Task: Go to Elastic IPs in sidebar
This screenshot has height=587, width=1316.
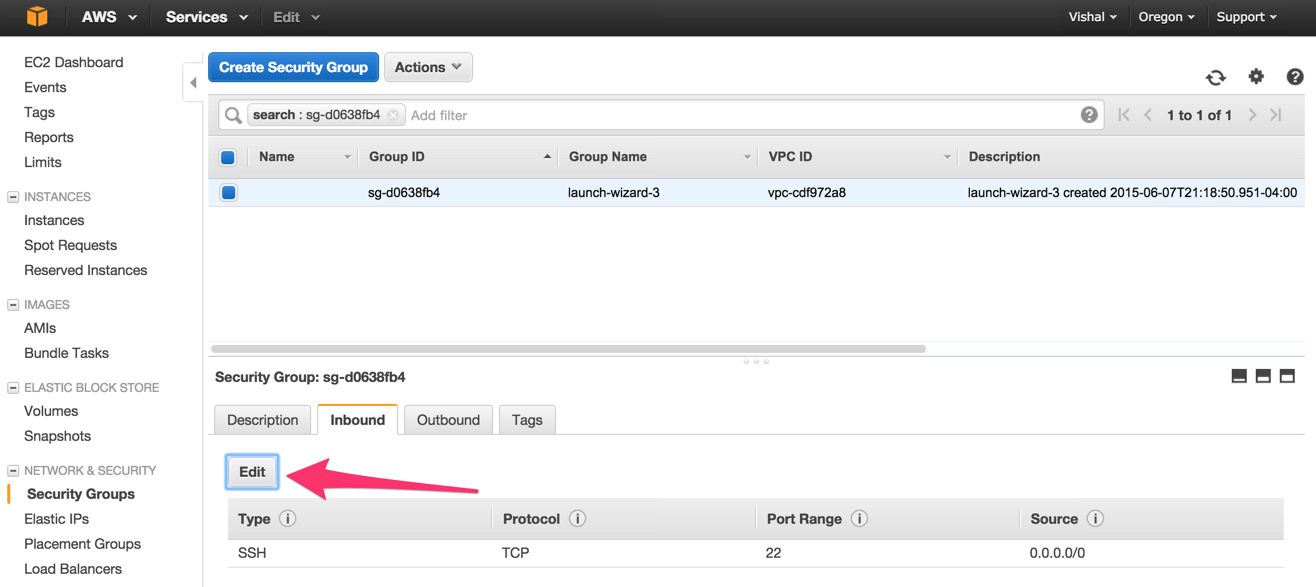Action: click(57, 519)
